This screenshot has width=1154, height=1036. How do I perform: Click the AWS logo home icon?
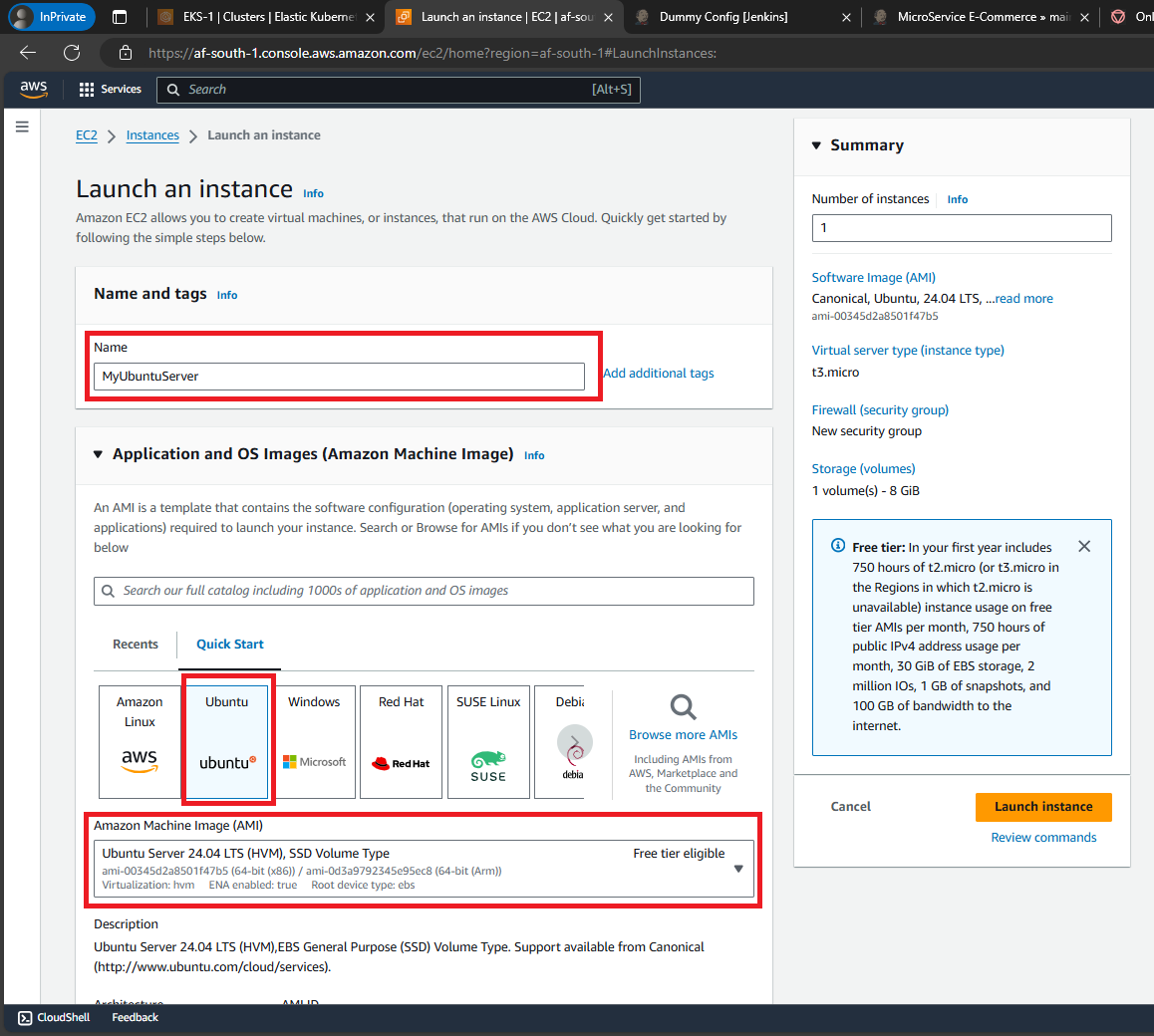point(34,89)
